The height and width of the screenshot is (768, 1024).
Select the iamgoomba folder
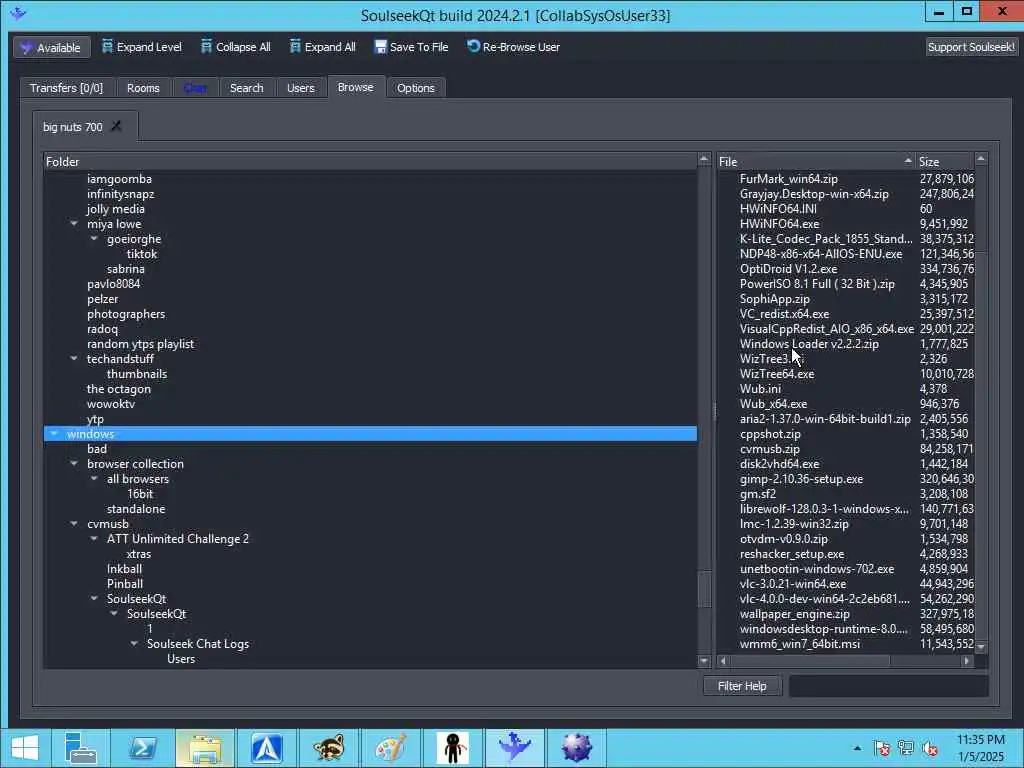[x=119, y=179]
